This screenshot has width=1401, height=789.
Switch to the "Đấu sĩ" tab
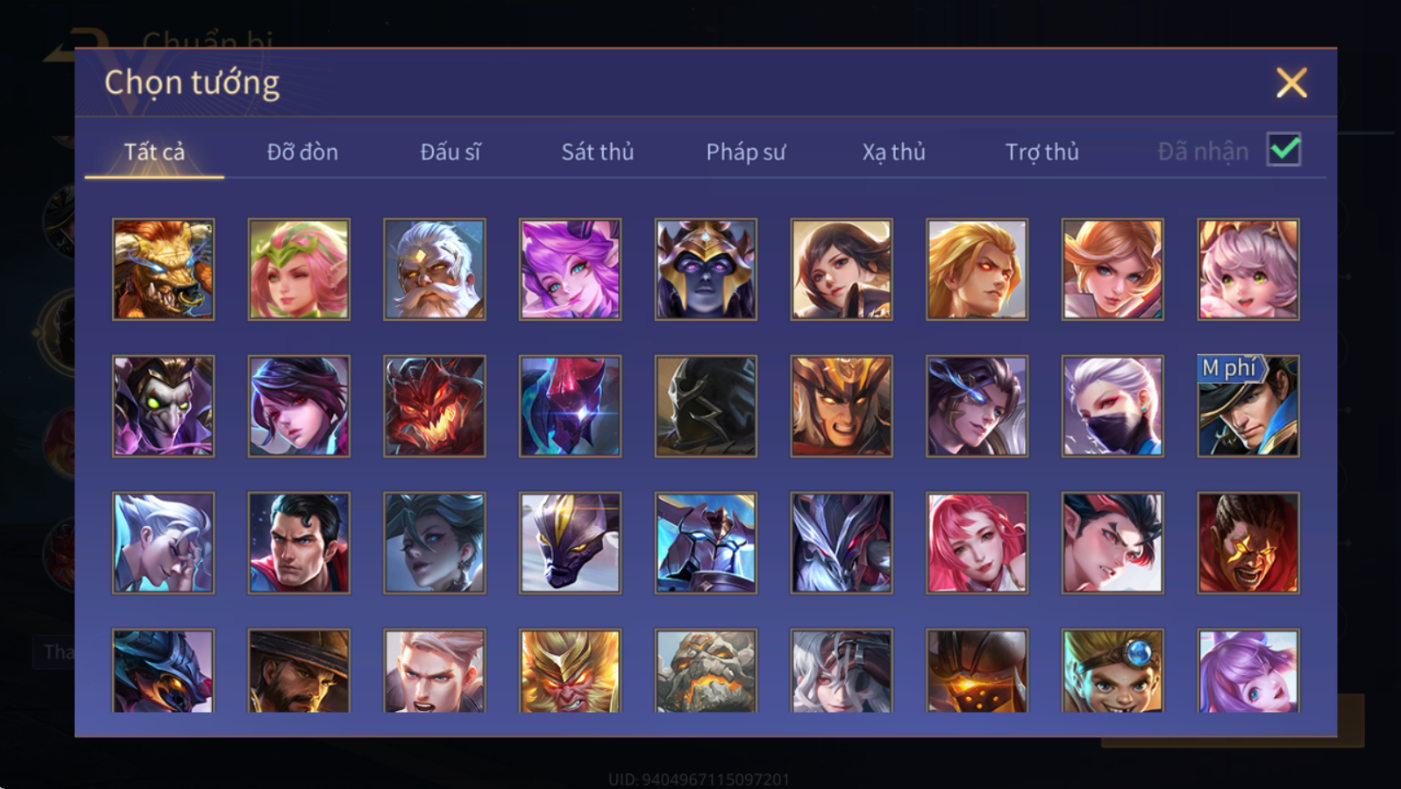[x=450, y=152]
